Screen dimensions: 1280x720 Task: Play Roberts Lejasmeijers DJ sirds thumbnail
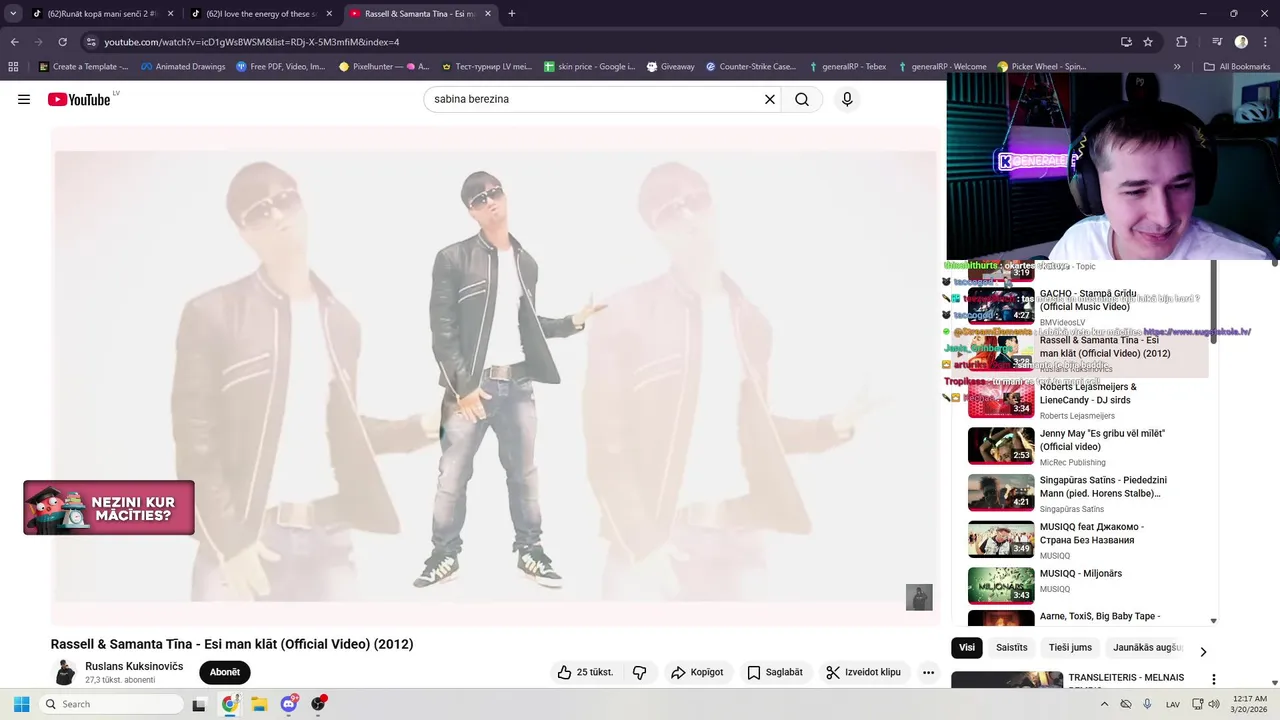(x=1001, y=398)
